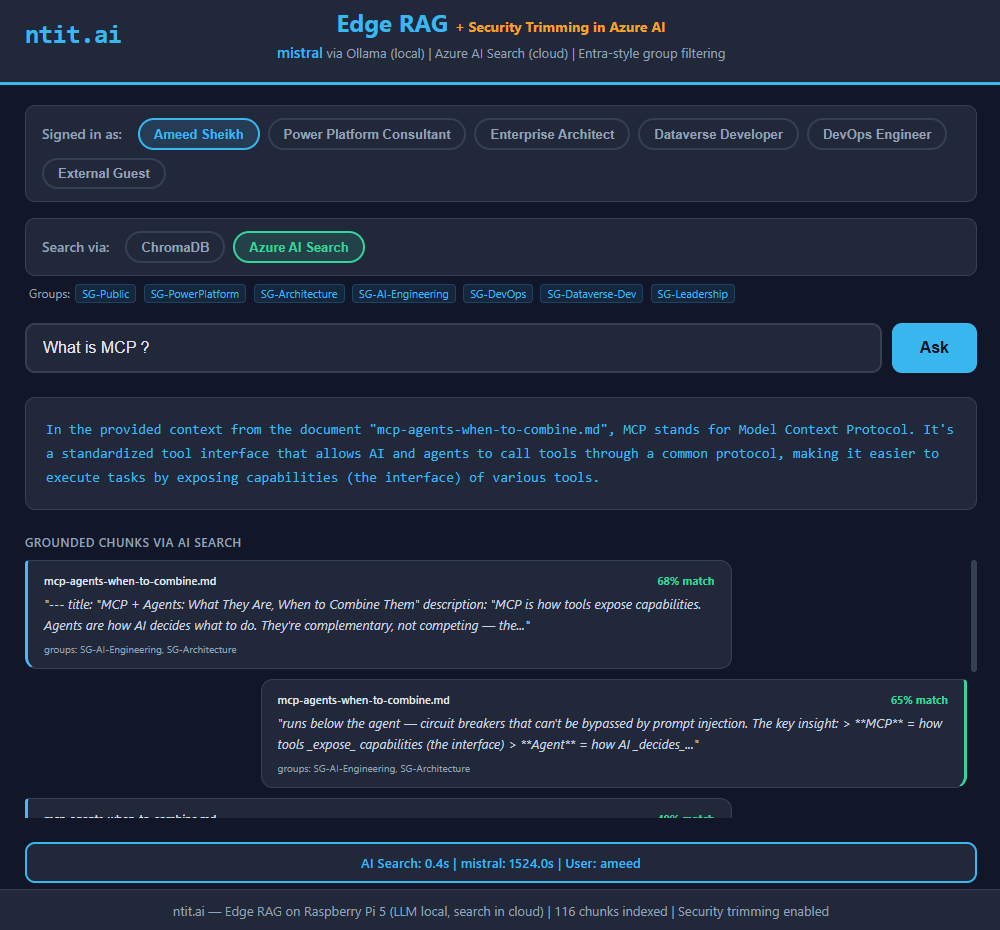
Task: Select Azure AI Search backend
Action: pos(299,247)
